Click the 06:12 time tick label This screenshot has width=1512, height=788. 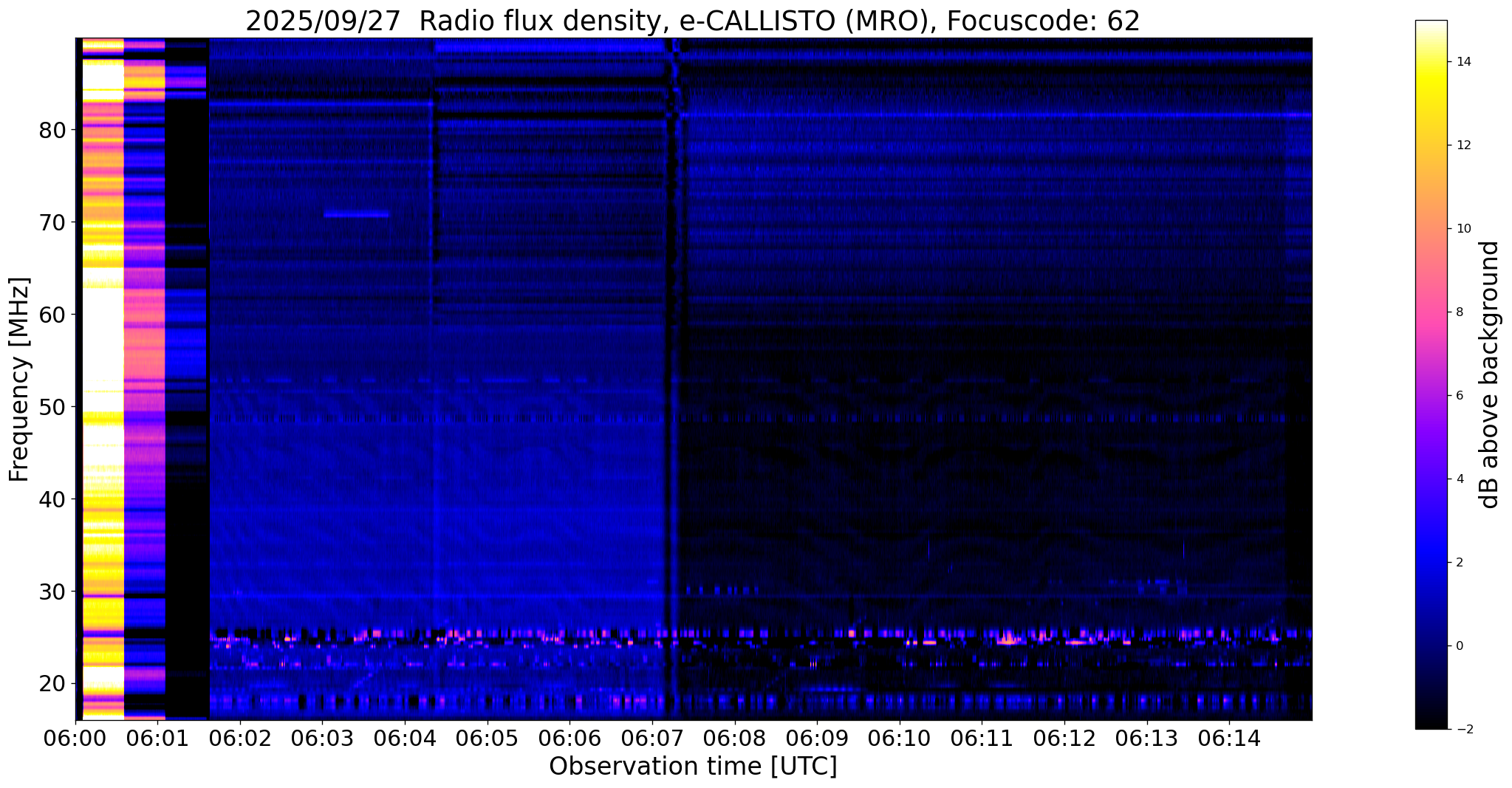[x=1064, y=738]
